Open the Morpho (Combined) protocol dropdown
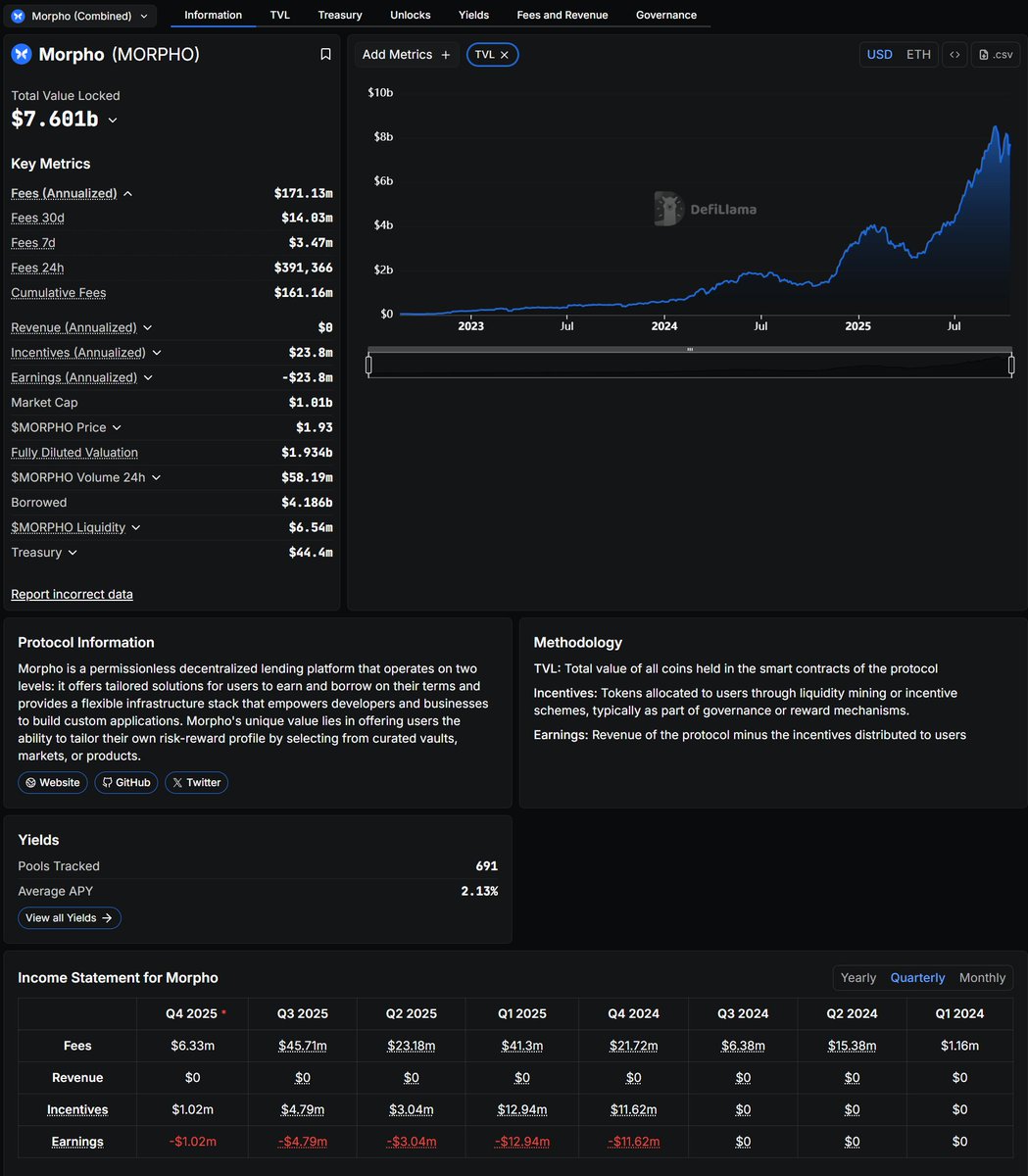The image size is (1028, 1176). pos(79,16)
